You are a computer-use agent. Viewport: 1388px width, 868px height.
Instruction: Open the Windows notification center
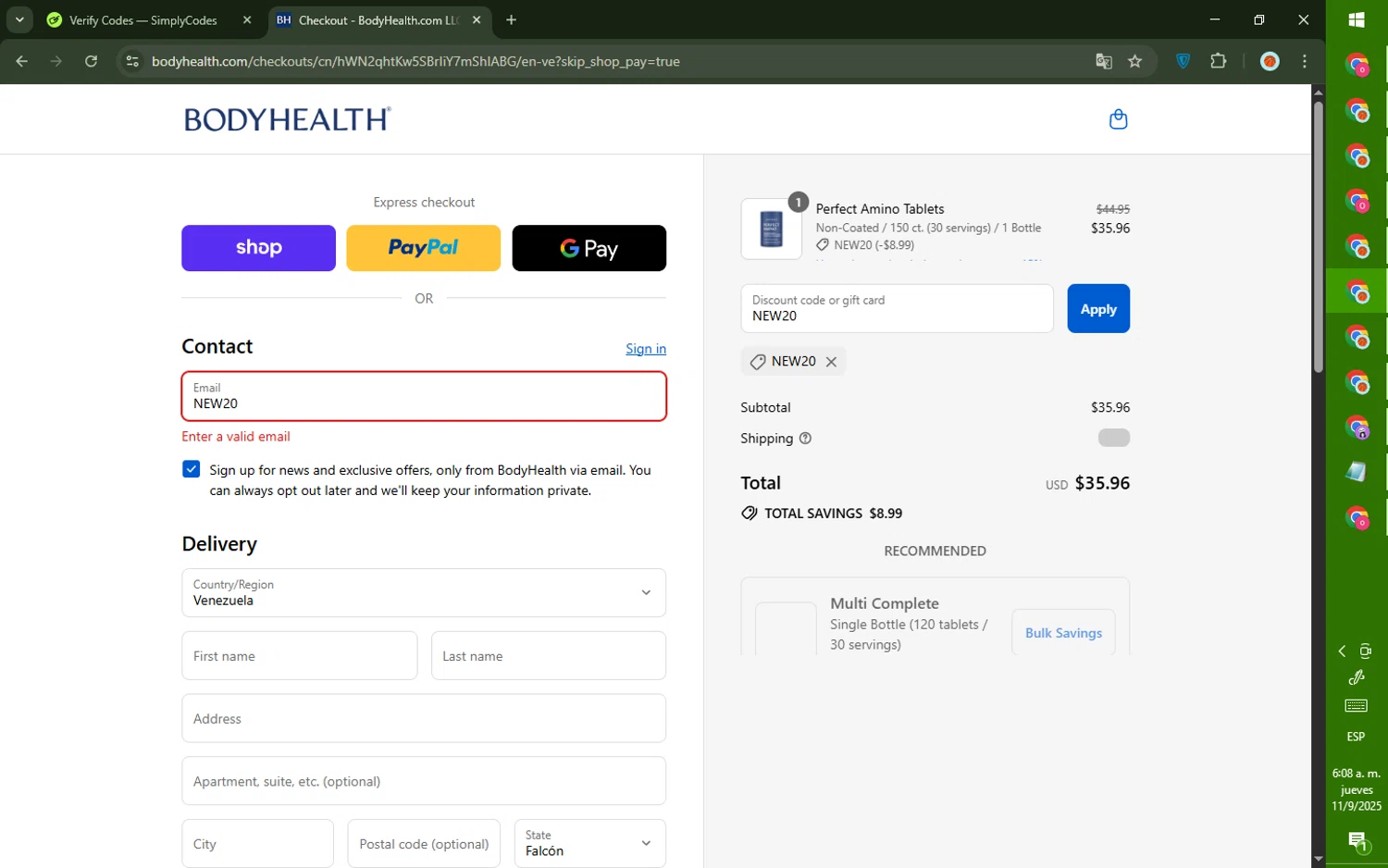[1357, 841]
